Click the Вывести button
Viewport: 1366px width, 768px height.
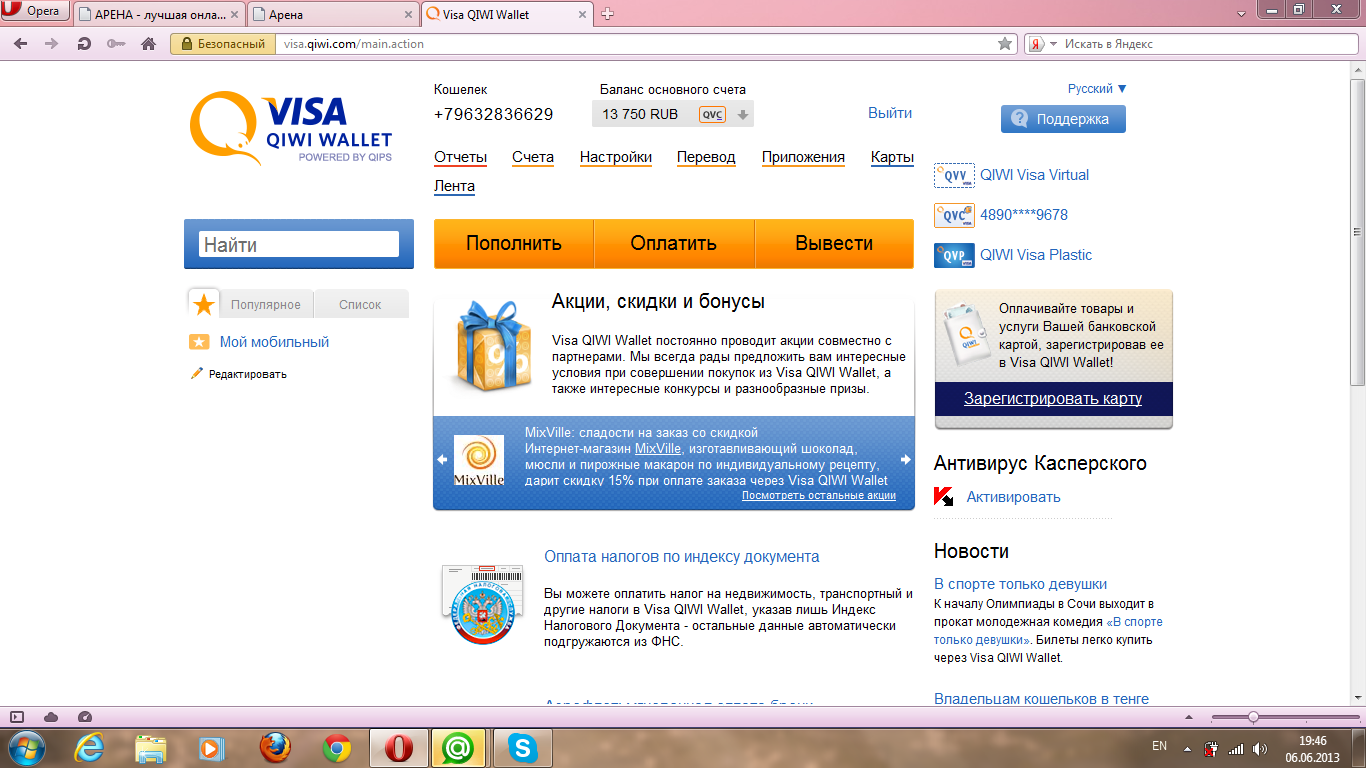tap(834, 244)
